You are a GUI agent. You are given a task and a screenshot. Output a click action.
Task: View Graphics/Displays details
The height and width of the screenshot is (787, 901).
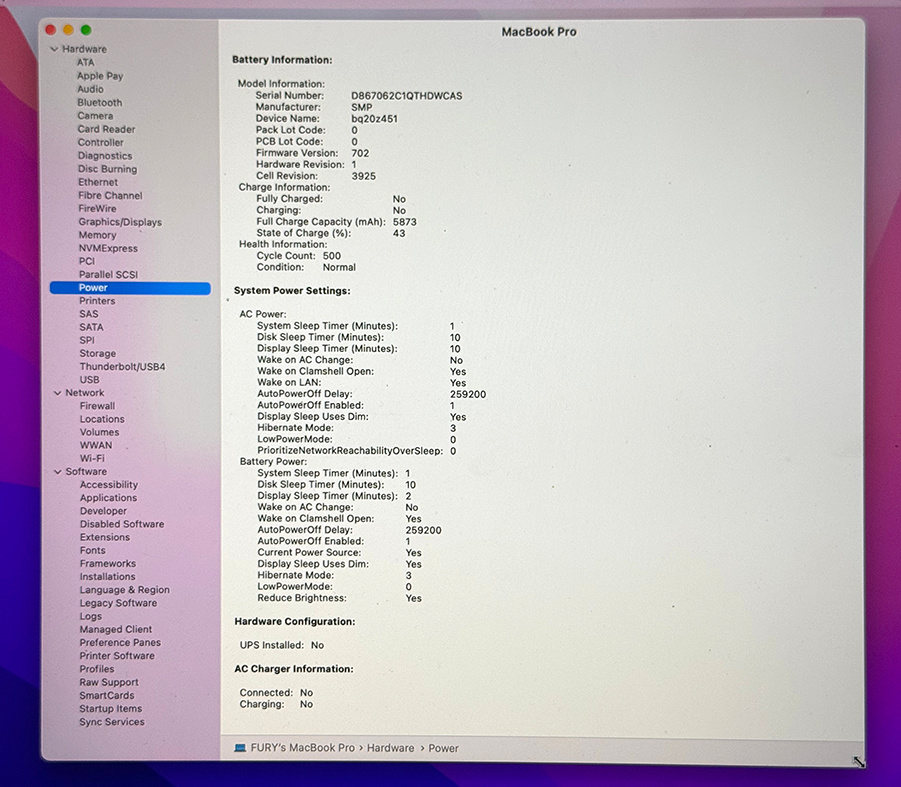click(x=119, y=221)
